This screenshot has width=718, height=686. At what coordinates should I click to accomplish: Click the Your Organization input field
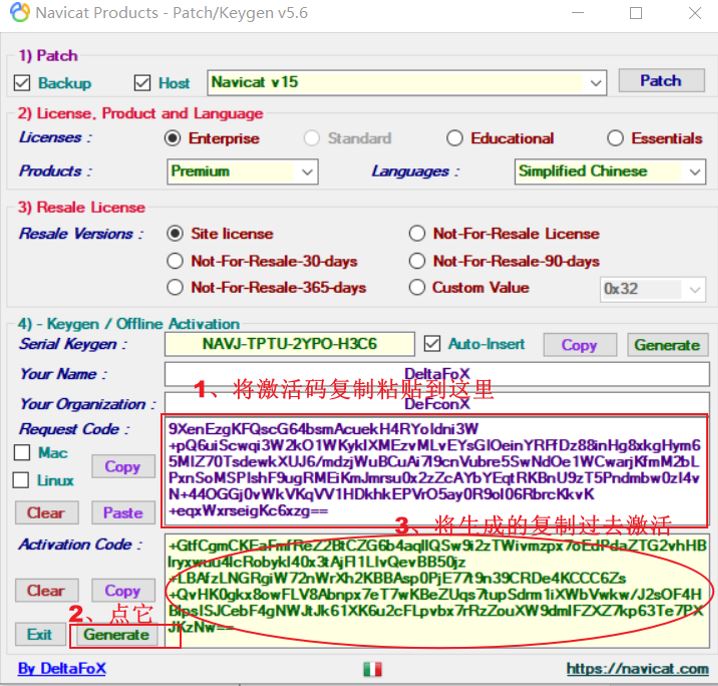[437, 403]
